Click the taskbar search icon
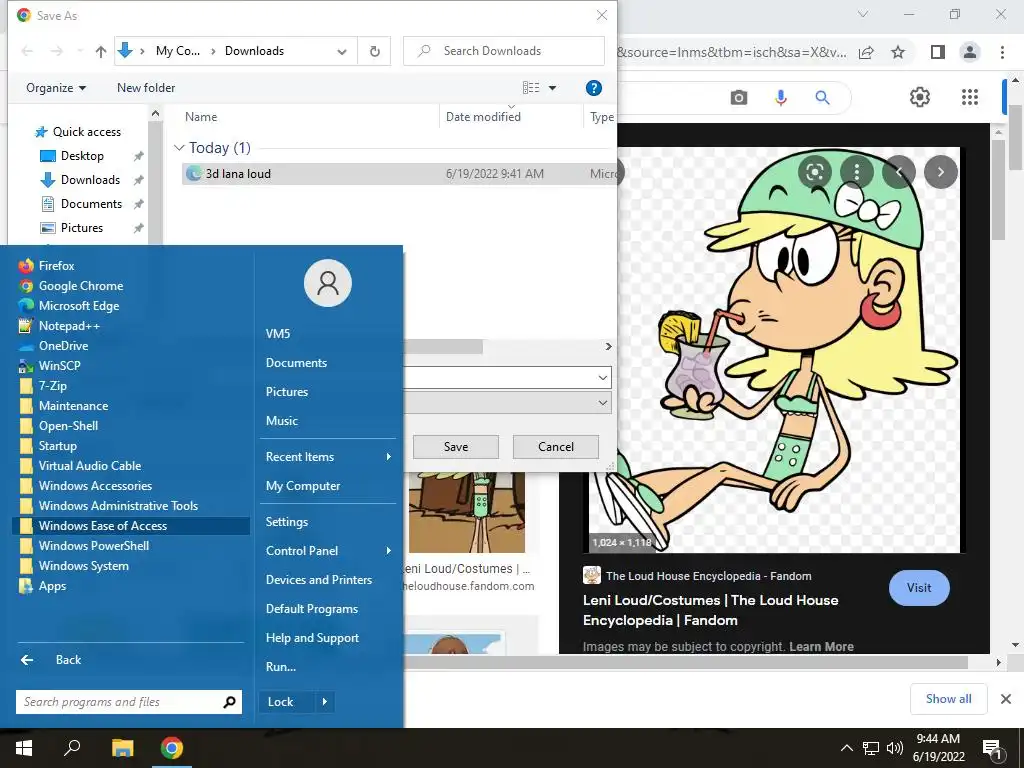This screenshot has width=1024, height=768. [72, 748]
